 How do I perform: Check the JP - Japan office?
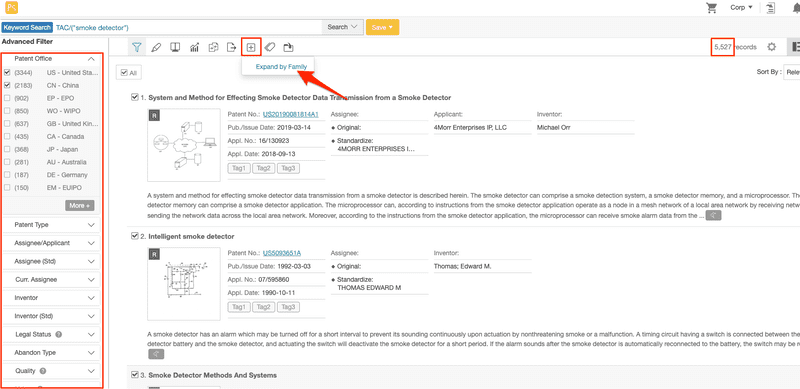point(7,149)
